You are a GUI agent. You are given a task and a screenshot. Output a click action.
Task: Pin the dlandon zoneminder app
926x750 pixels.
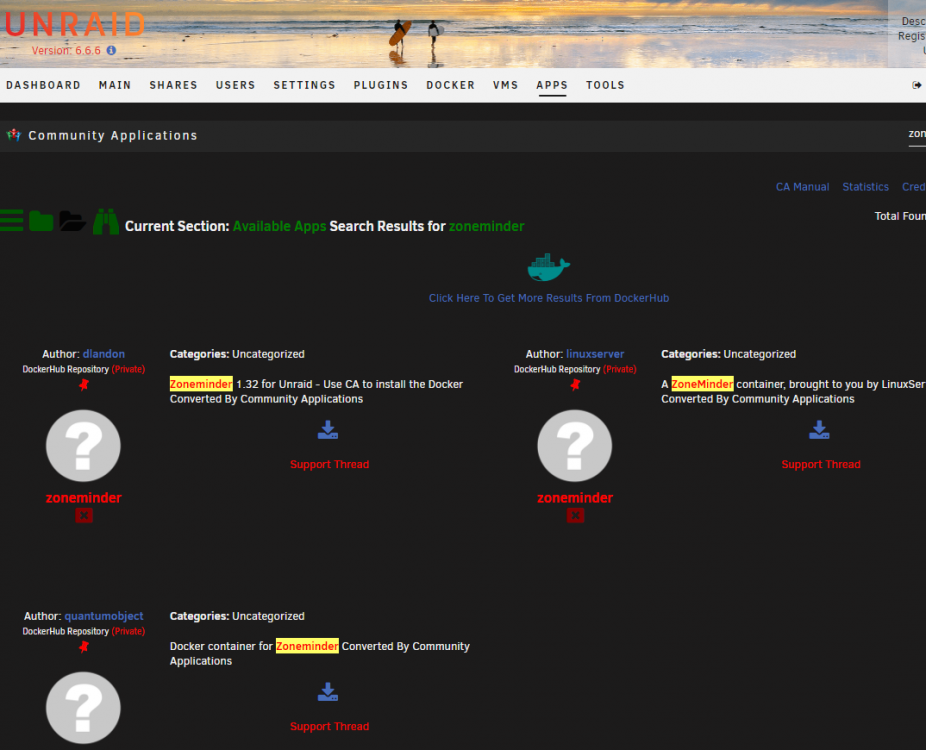[x=83, y=384]
